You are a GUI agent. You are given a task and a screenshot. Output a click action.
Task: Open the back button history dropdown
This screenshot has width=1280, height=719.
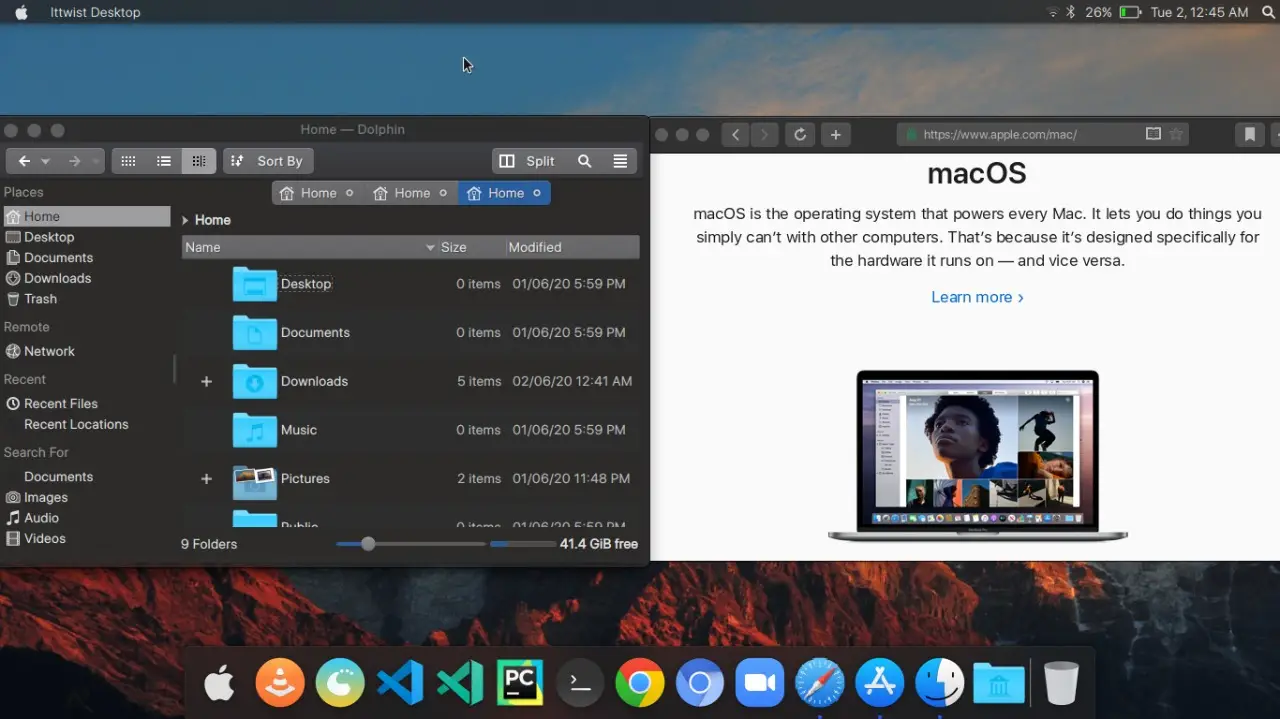[45, 160]
